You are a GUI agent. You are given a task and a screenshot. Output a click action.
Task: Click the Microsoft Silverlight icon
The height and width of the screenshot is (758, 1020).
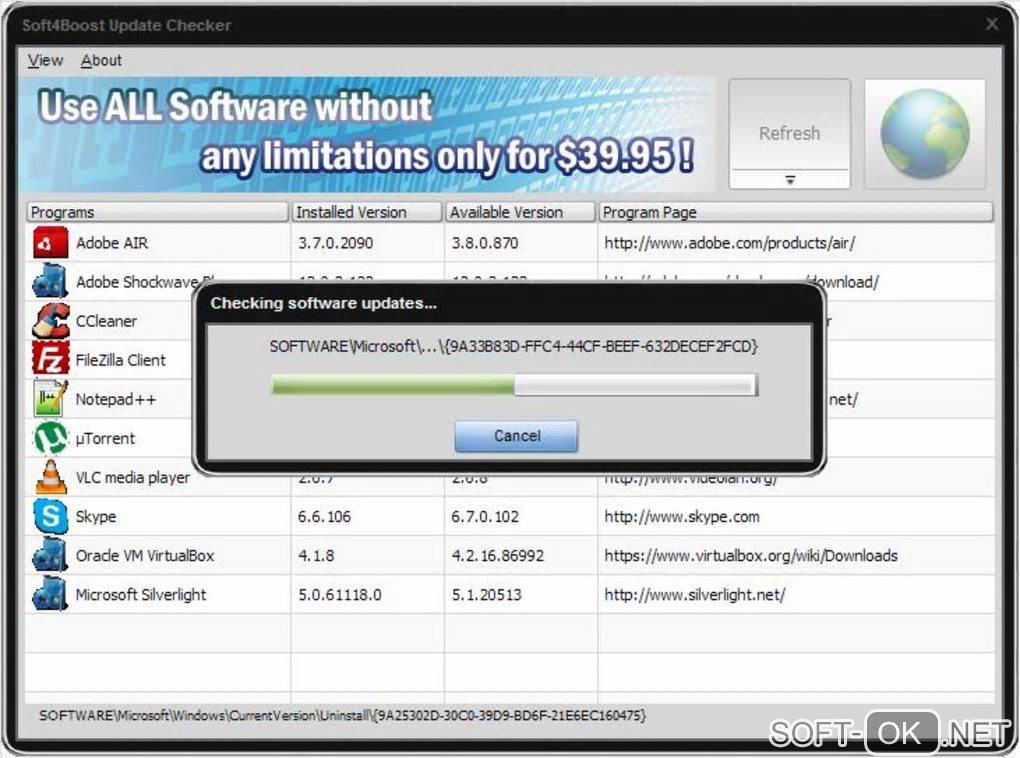pos(50,593)
